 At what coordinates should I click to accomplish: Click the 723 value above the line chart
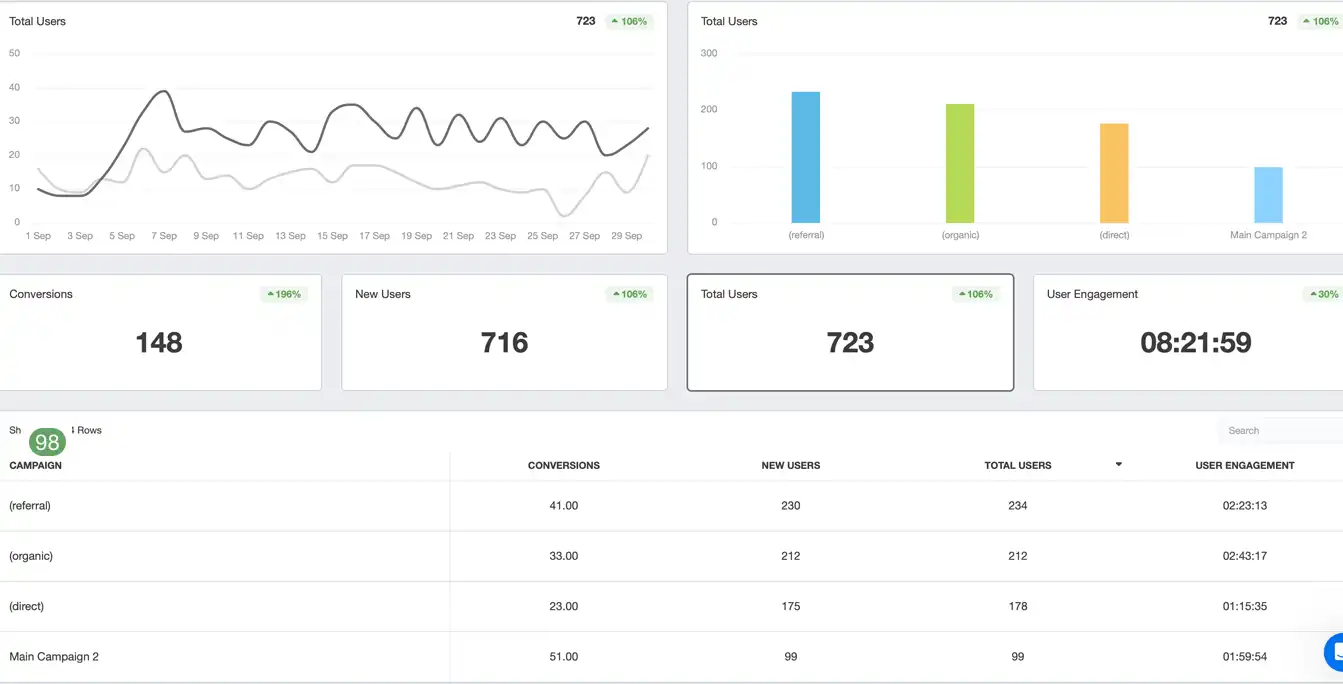tap(586, 21)
